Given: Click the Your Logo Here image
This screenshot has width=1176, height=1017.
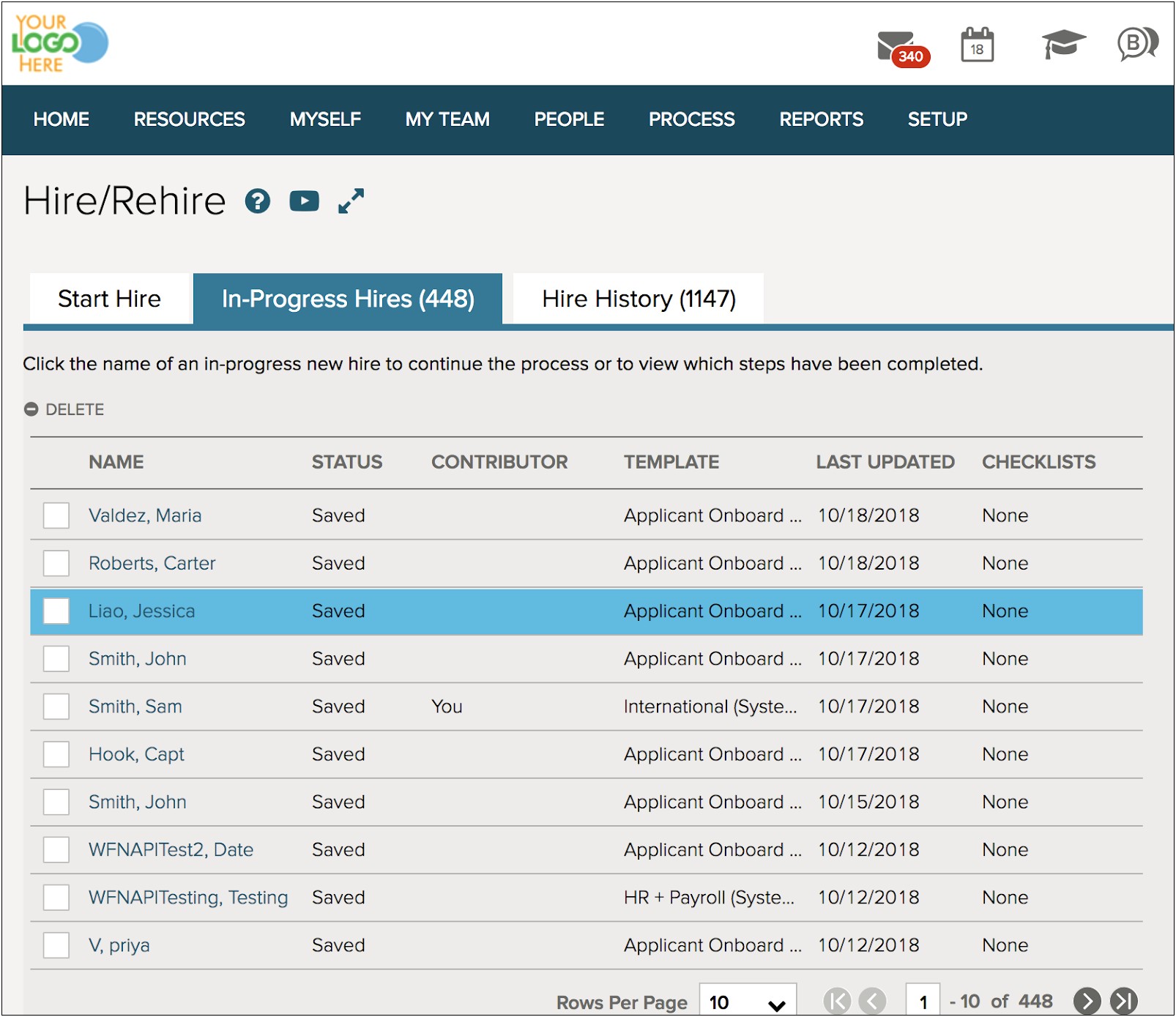Looking at the screenshot, I should click(x=60, y=43).
